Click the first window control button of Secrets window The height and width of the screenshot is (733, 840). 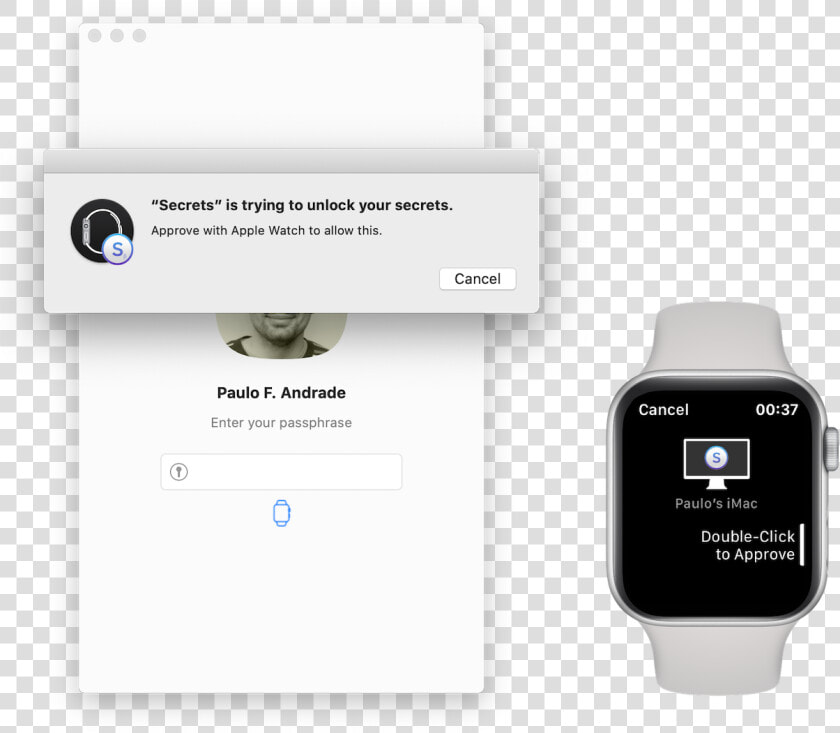point(95,35)
